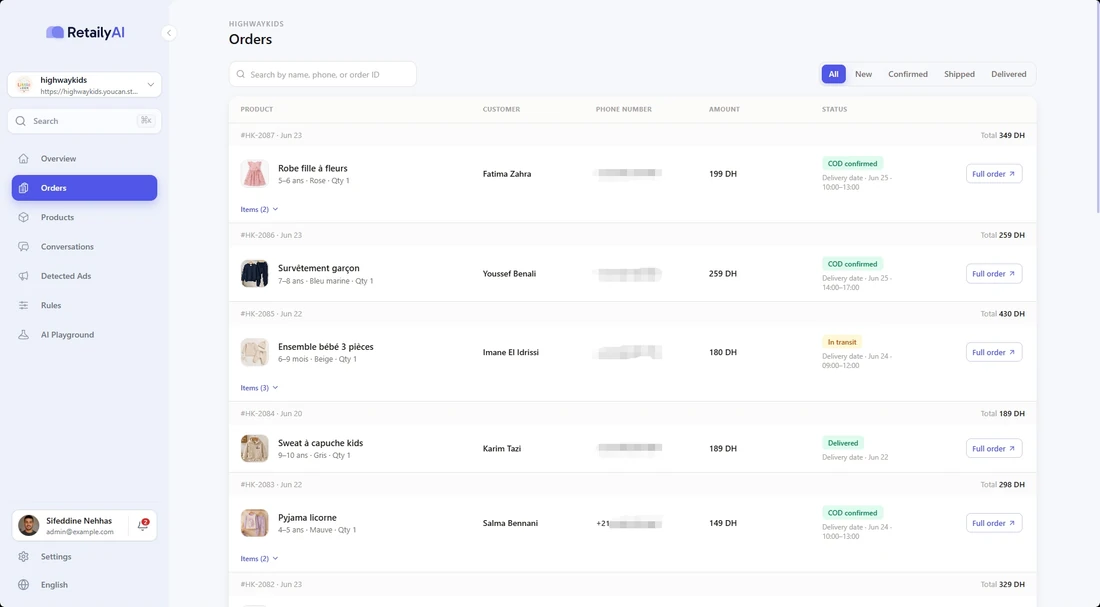Click the Orders clipboard icon in sidebar

tap(24, 188)
